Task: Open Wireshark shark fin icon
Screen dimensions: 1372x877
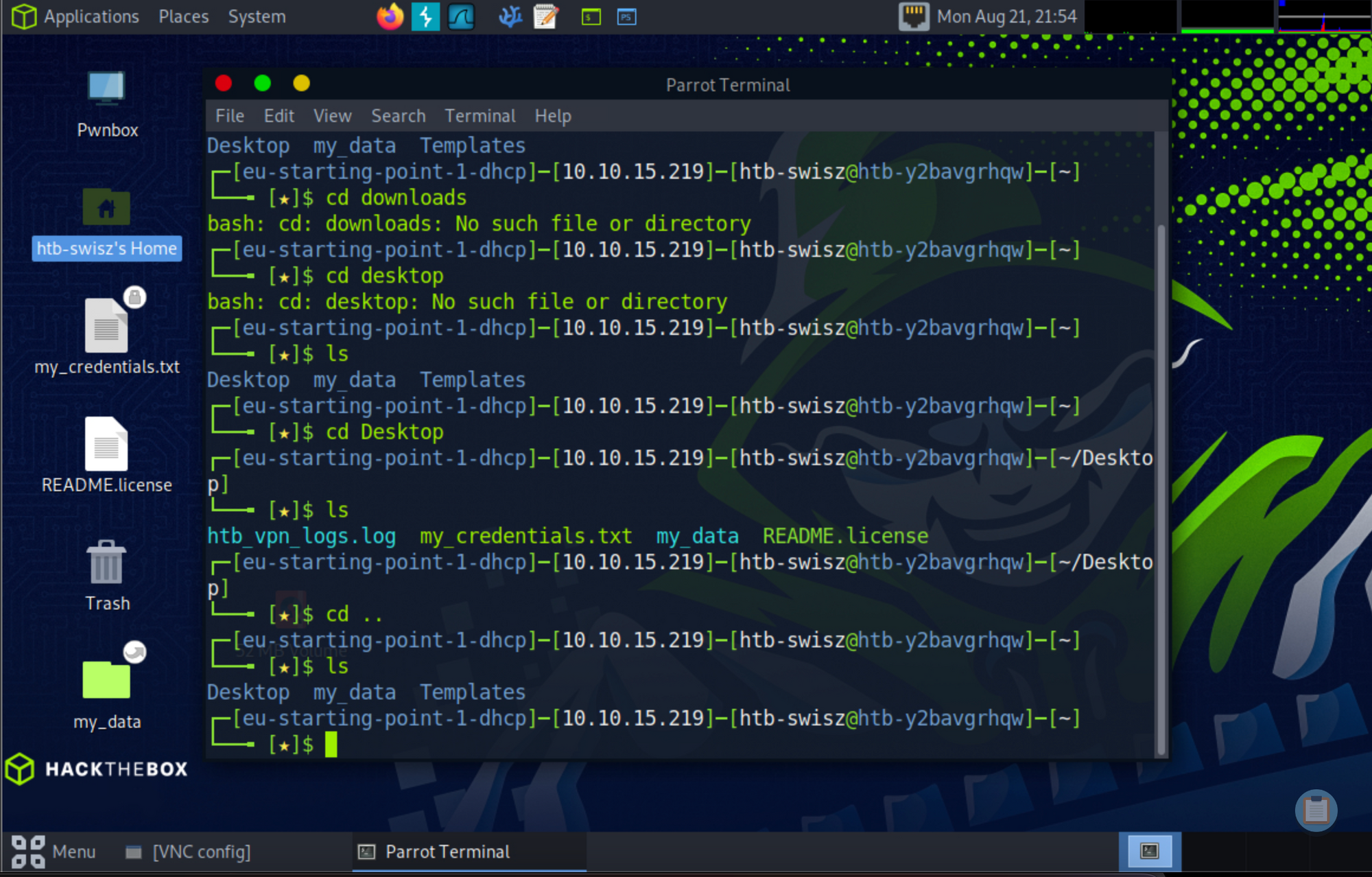Action: [461, 16]
